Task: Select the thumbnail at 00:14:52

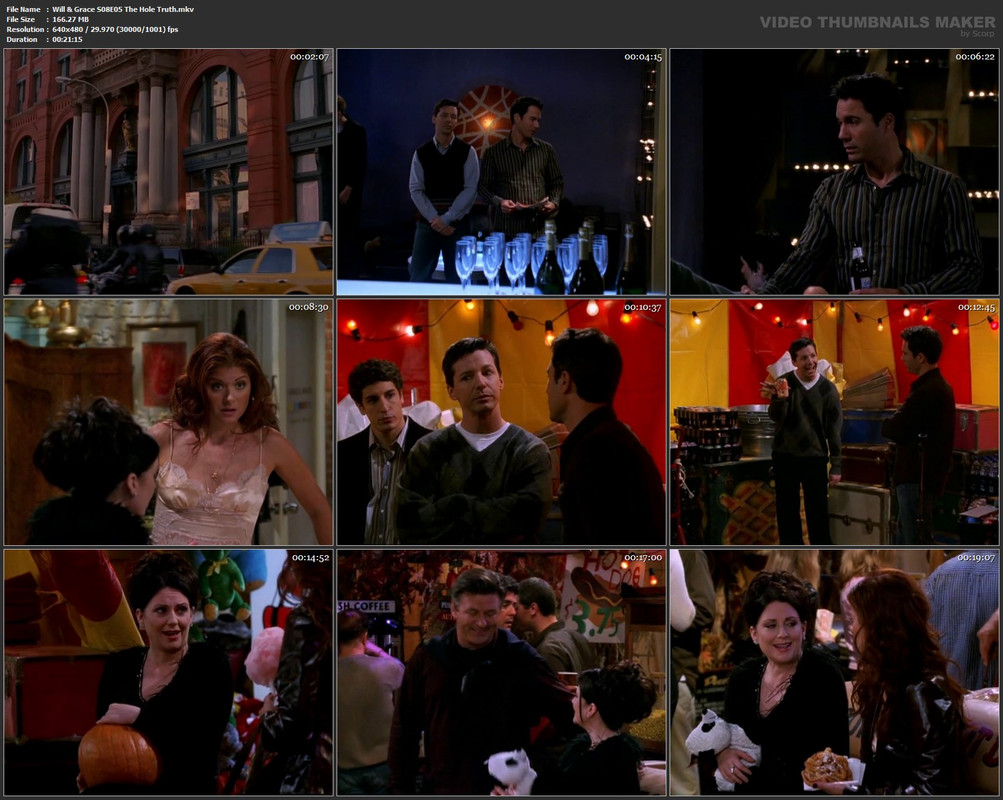Action: (x=168, y=672)
